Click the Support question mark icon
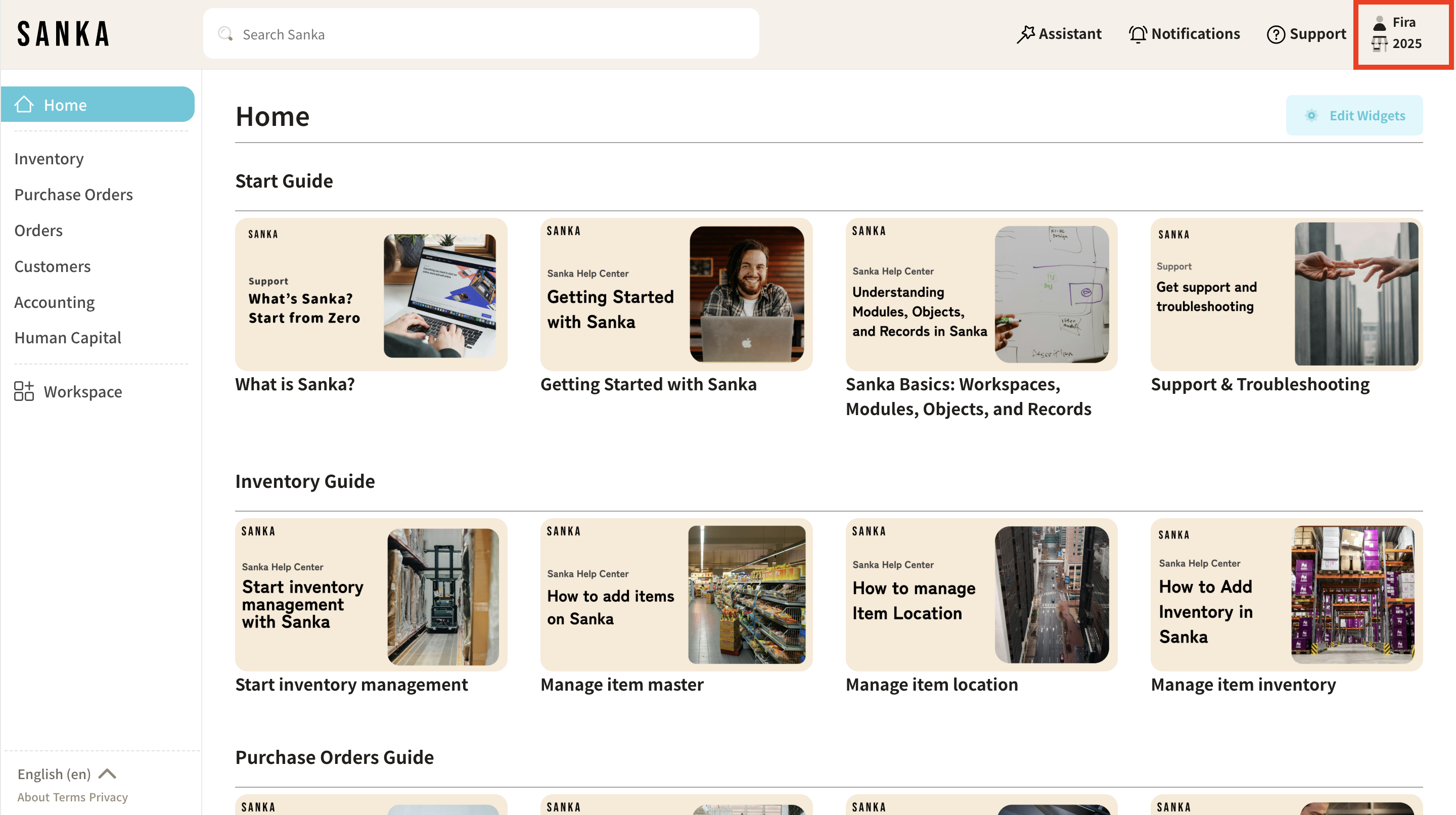Image resolution: width=1456 pixels, height=815 pixels. pos(1276,34)
